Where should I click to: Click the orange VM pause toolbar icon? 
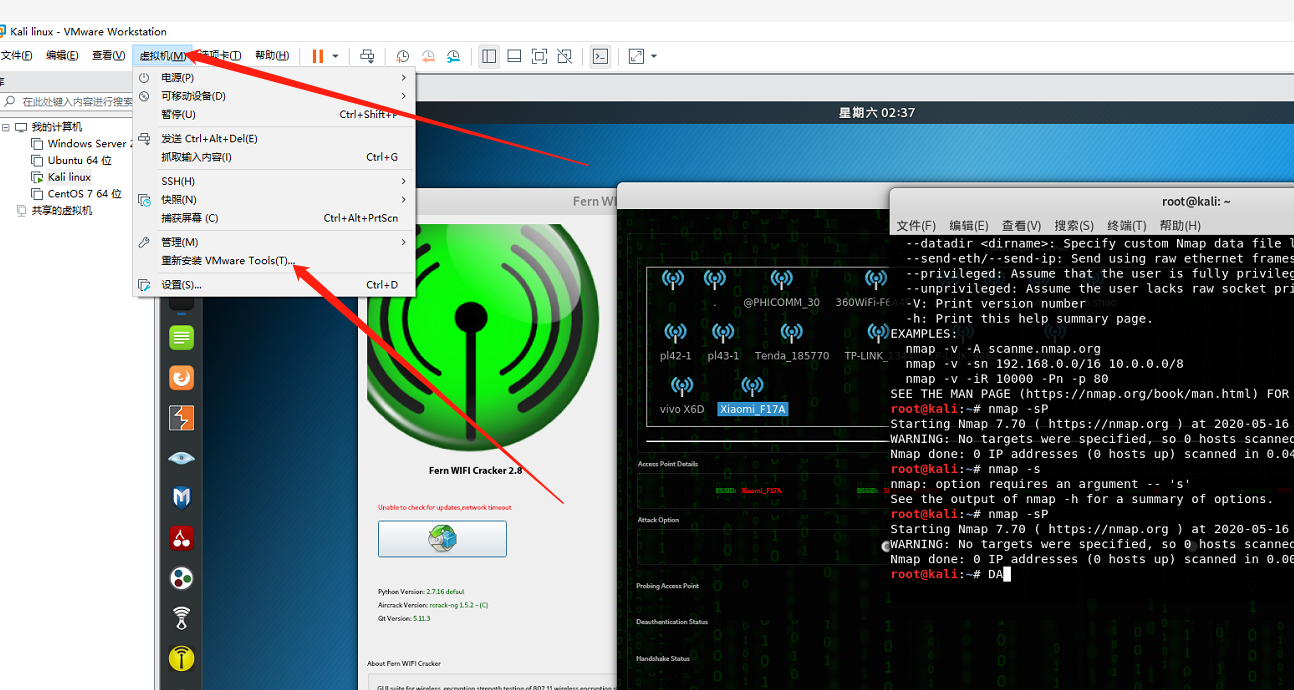pyautogui.click(x=318, y=56)
